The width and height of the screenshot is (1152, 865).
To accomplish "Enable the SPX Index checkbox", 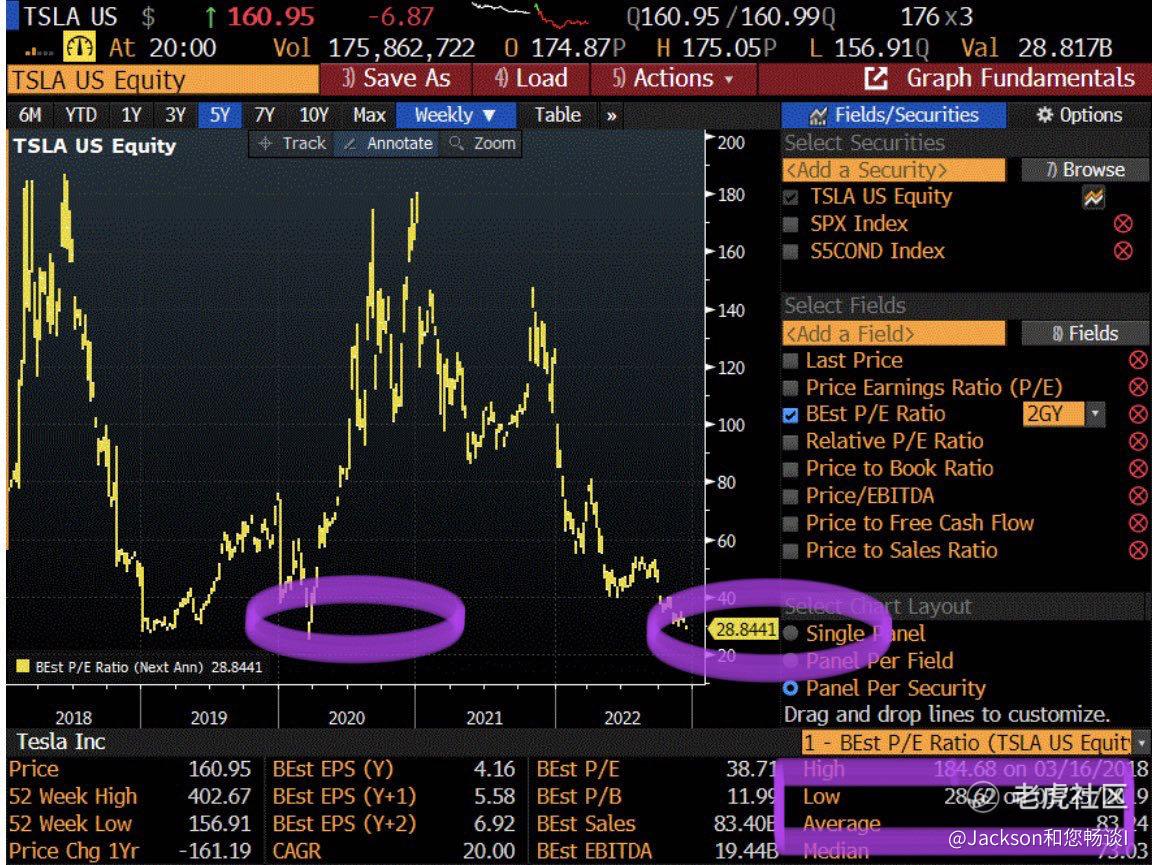I will 791,224.
